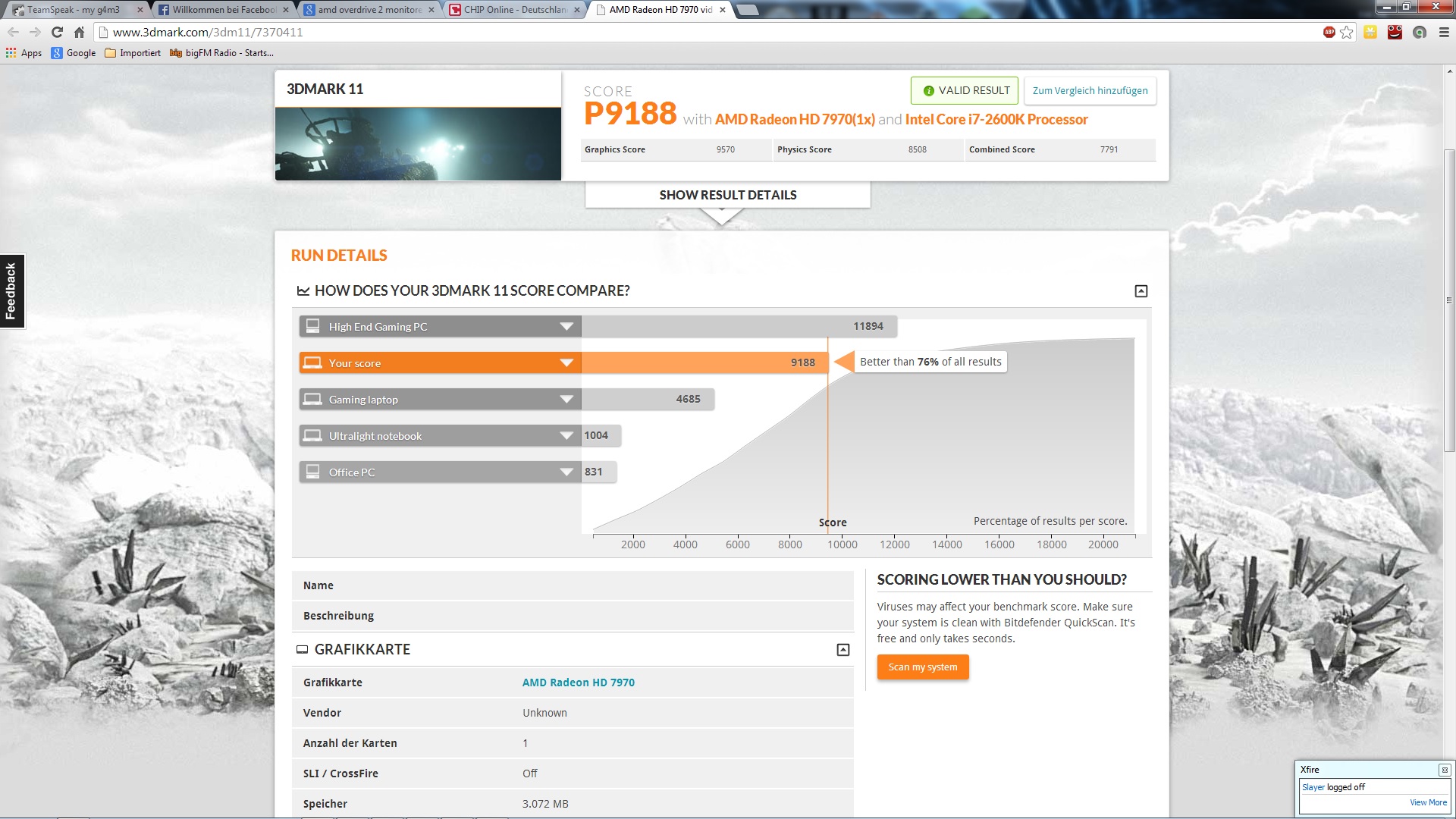1456x819 pixels.
Task: Collapse the GRAFIKKARTE section
Action: tap(843, 650)
